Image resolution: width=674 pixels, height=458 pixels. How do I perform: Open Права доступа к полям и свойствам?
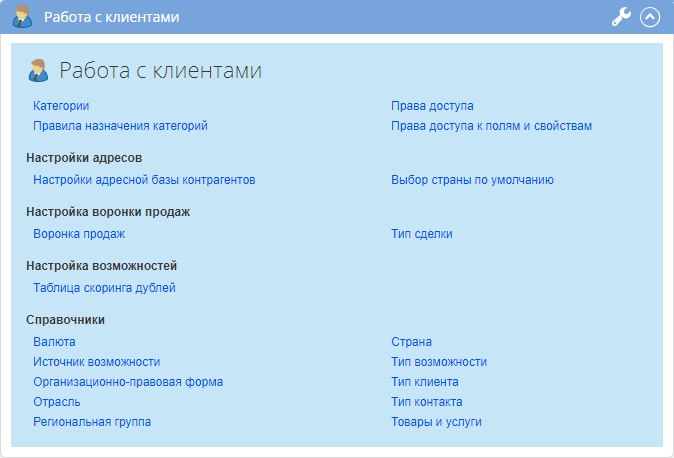click(x=491, y=126)
